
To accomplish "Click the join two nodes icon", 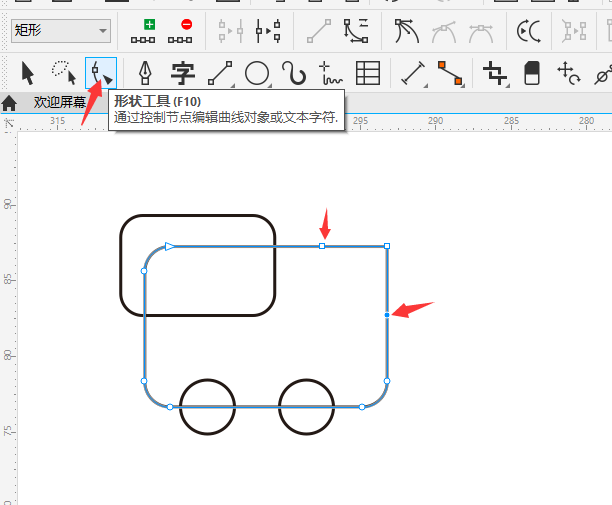I will [x=231, y=31].
